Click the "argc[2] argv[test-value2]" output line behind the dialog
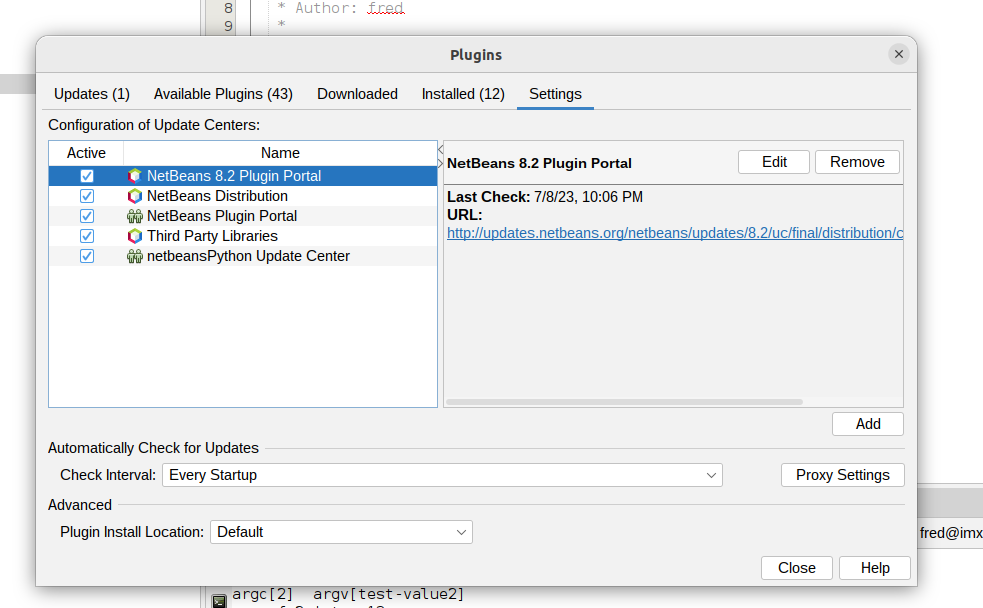 tap(348, 594)
